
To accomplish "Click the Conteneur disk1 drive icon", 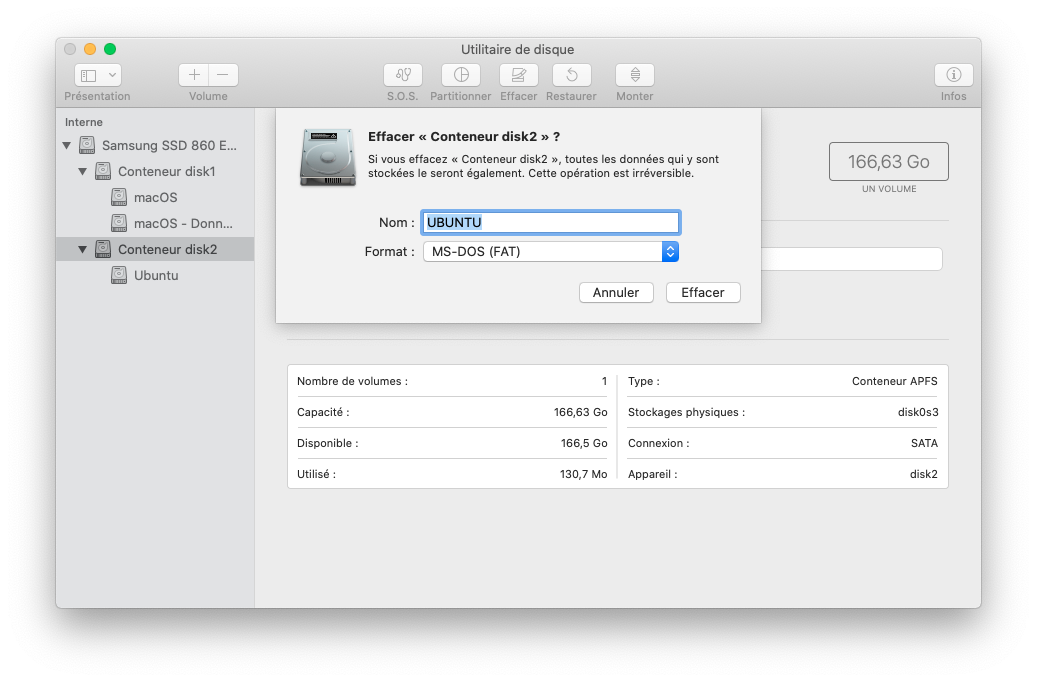I will [x=103, y=171].
